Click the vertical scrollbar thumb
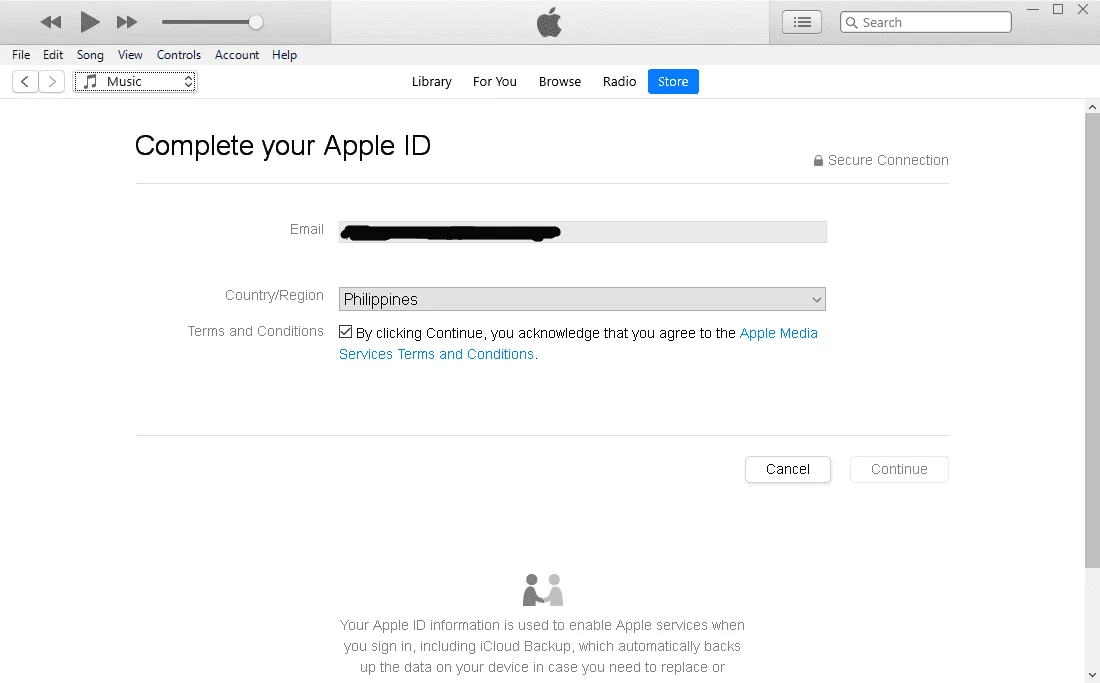The width and height of the screenshot is (1100, 683). coord(1092,340)
